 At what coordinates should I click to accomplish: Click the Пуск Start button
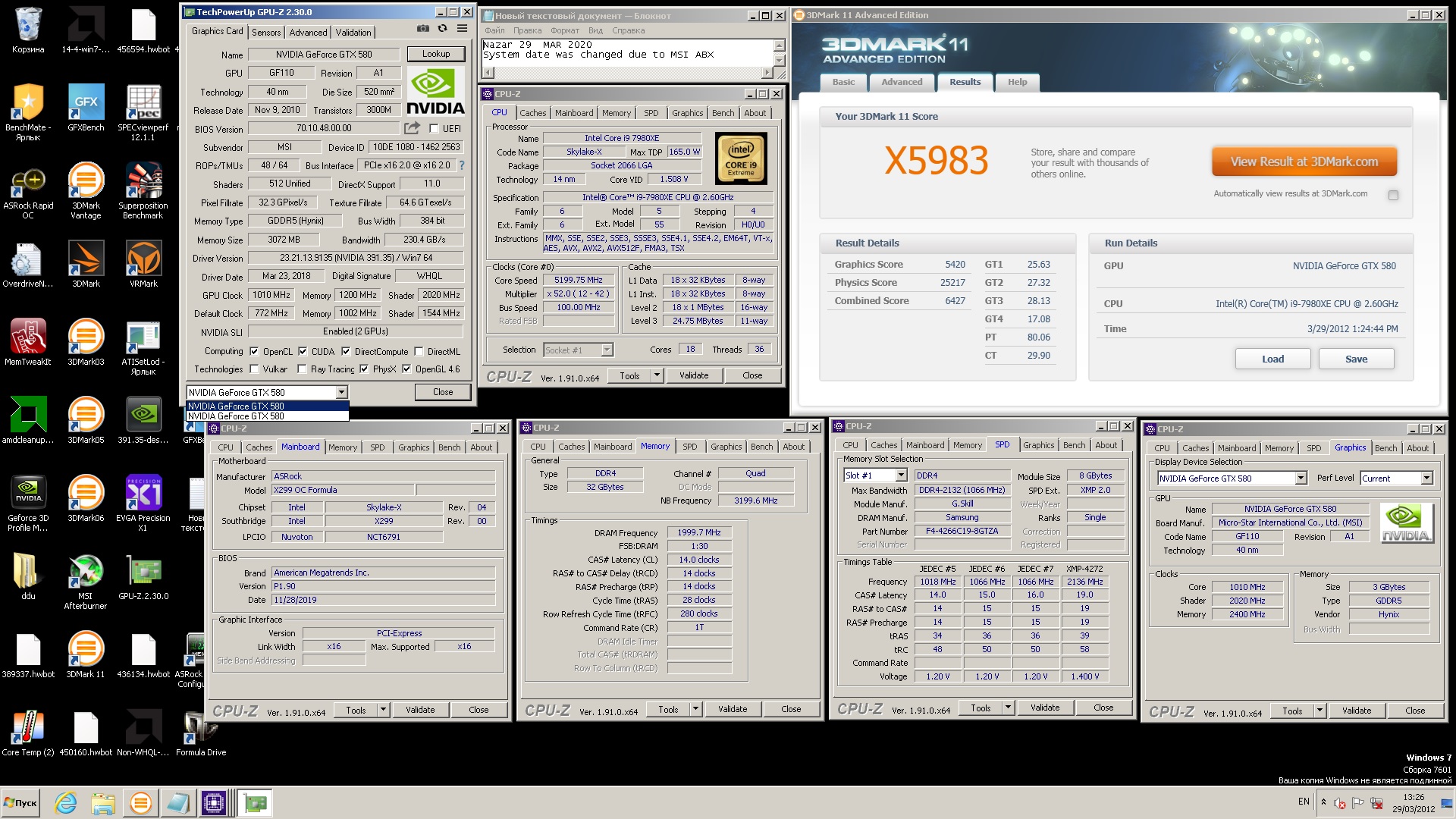coord(21,802)
